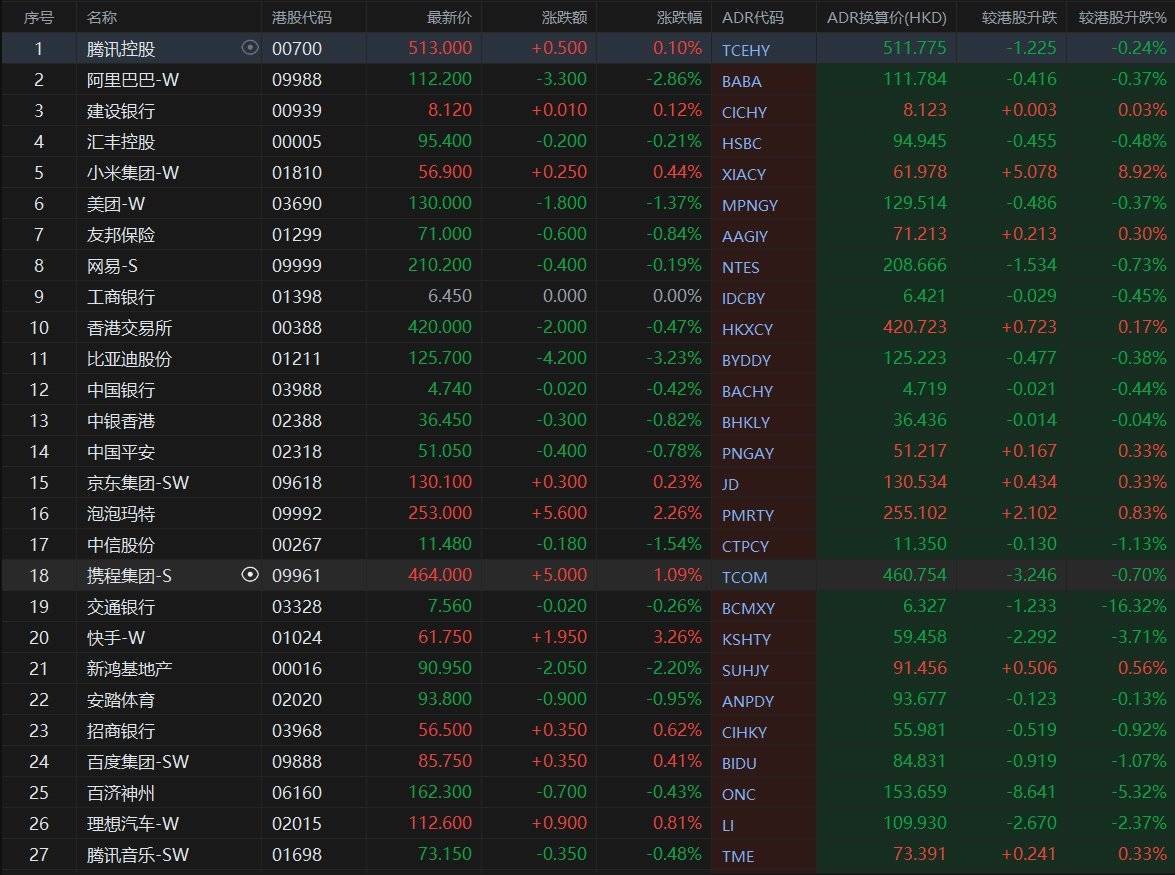
Task: Click ADR converted price 61.978
Action: (919, 172)
